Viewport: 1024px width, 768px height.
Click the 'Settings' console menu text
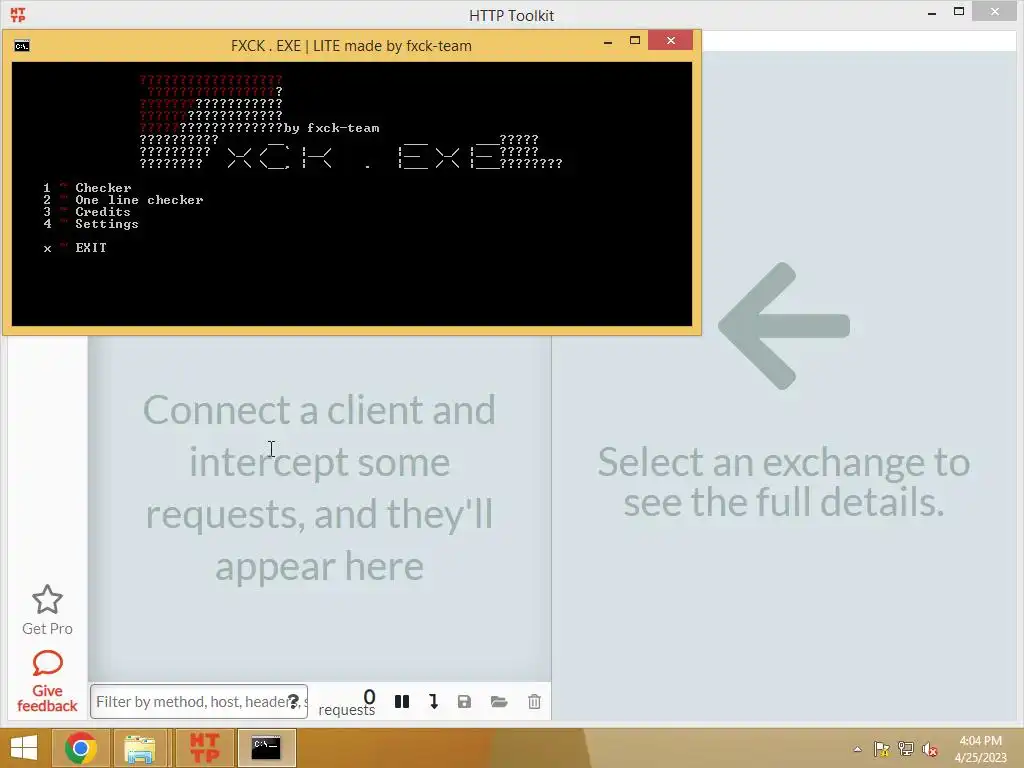[106, 224]
